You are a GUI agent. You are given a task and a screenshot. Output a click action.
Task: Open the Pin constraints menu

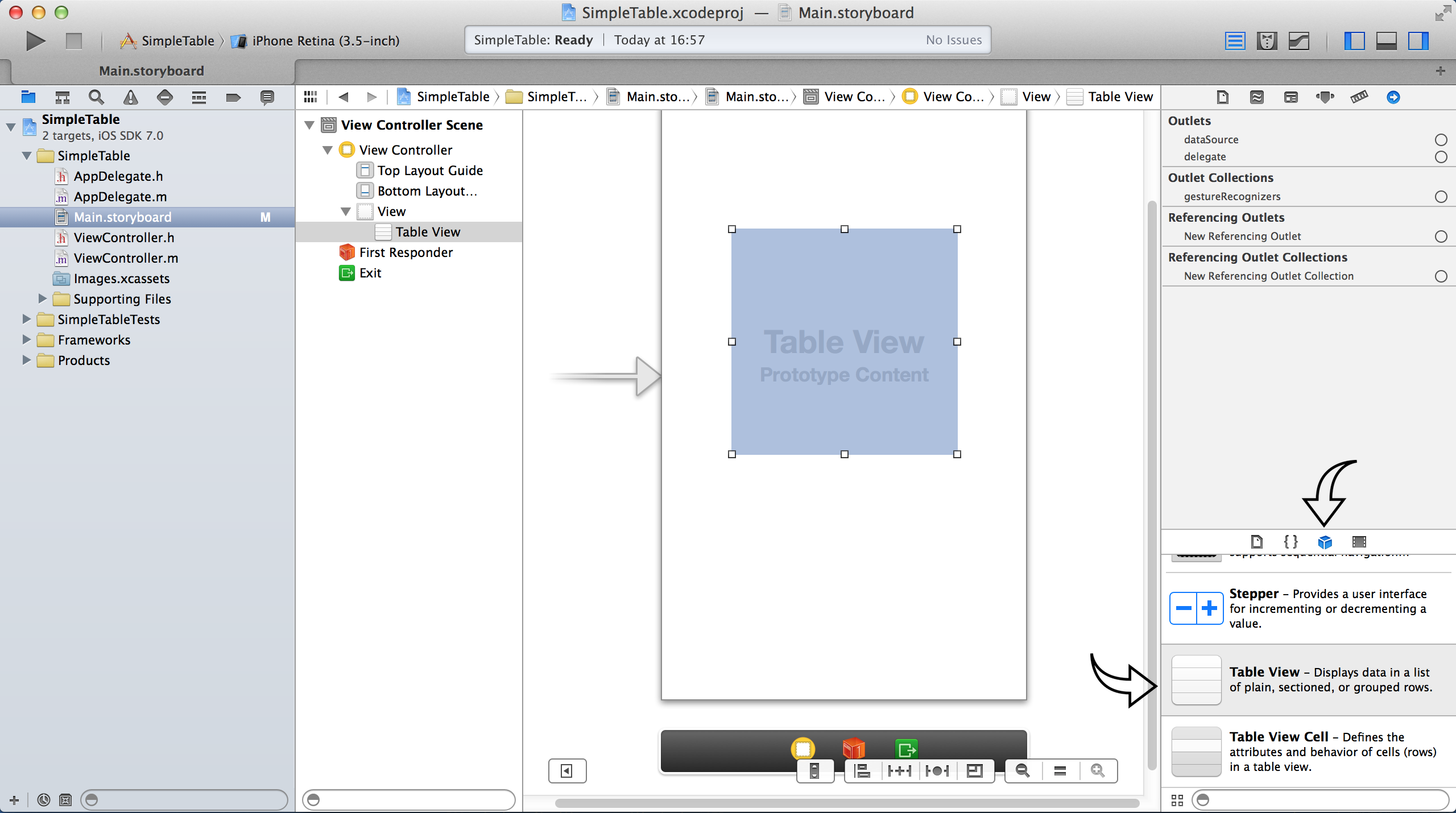tap(900, 771)
